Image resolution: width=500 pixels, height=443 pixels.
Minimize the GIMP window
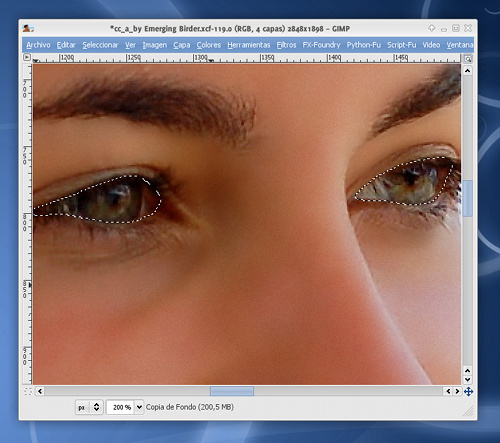coord(444,29)
